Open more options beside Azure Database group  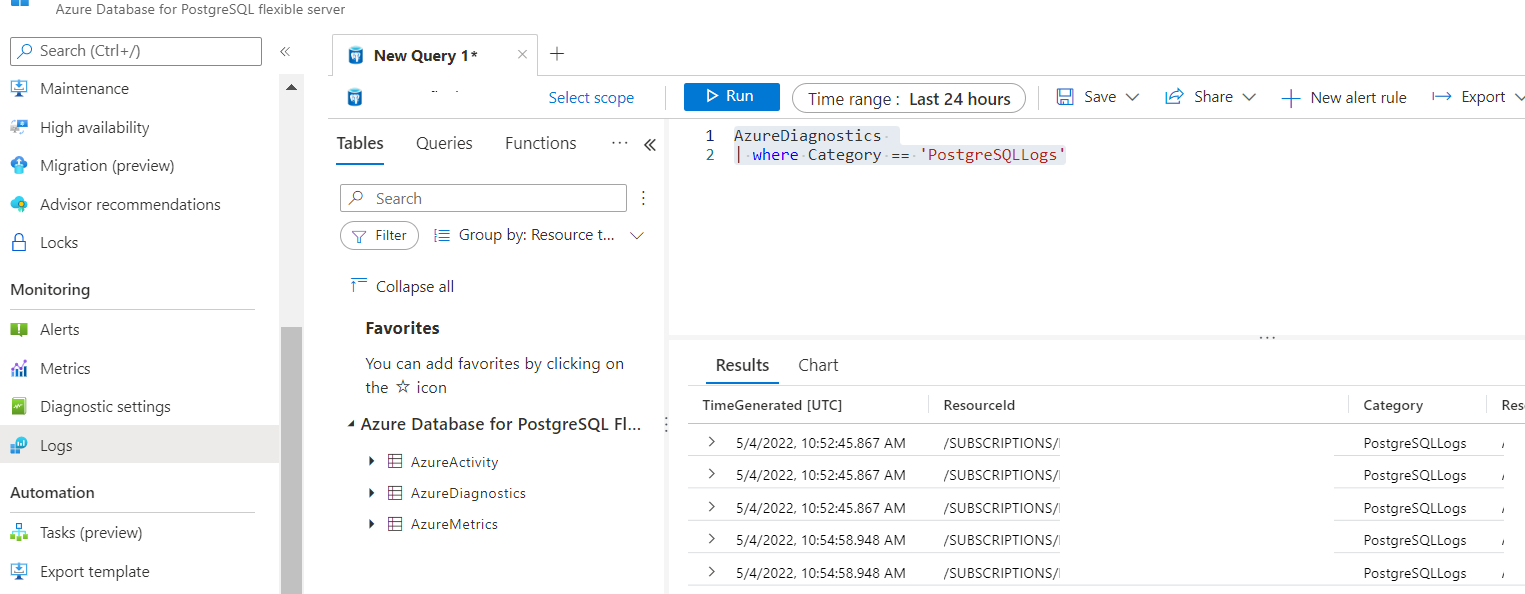tap(666, 425)
